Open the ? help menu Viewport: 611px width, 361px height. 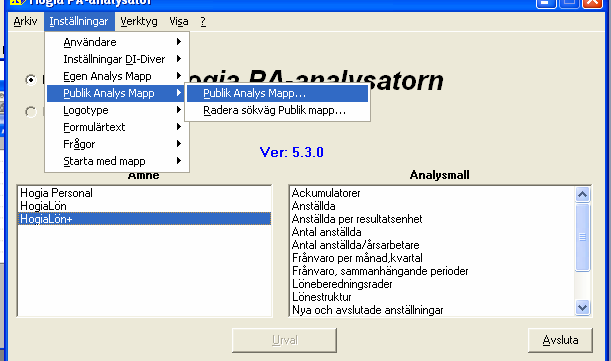203,21
